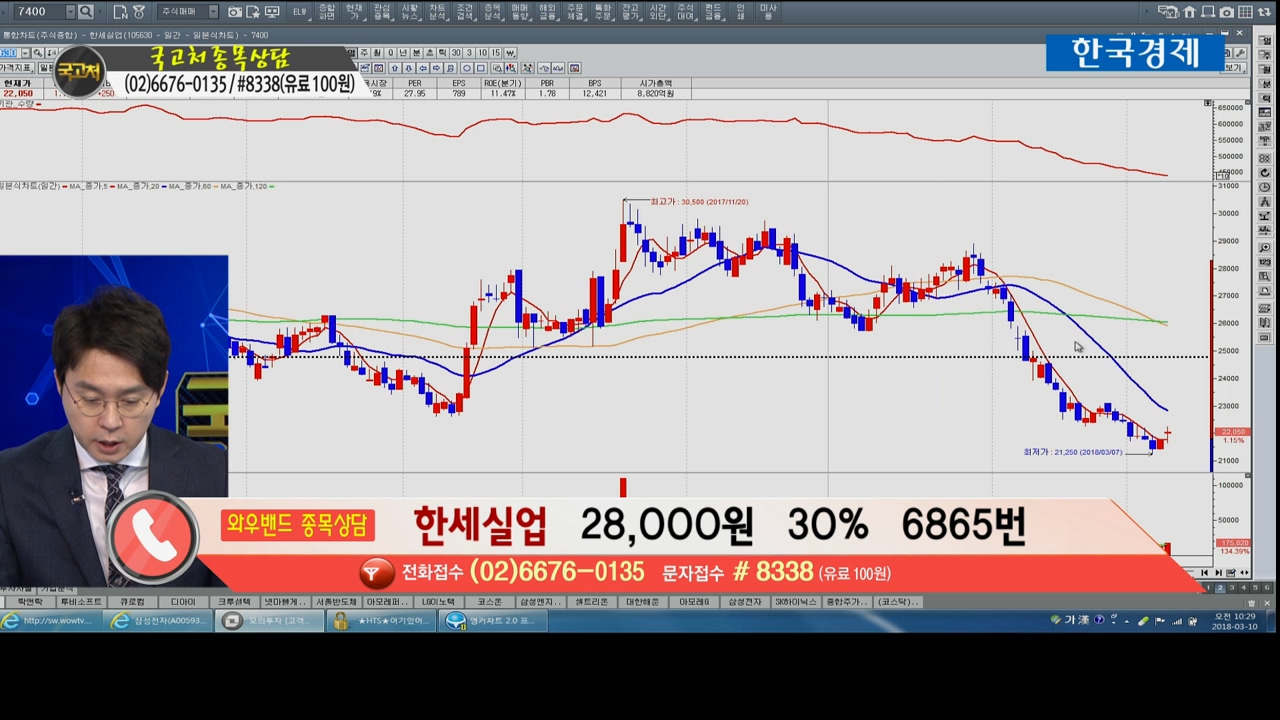Click the camera capture icon in top toolbar
Image resolution: width=1280 pixels, height=720 pixels.
coord(235,12)
